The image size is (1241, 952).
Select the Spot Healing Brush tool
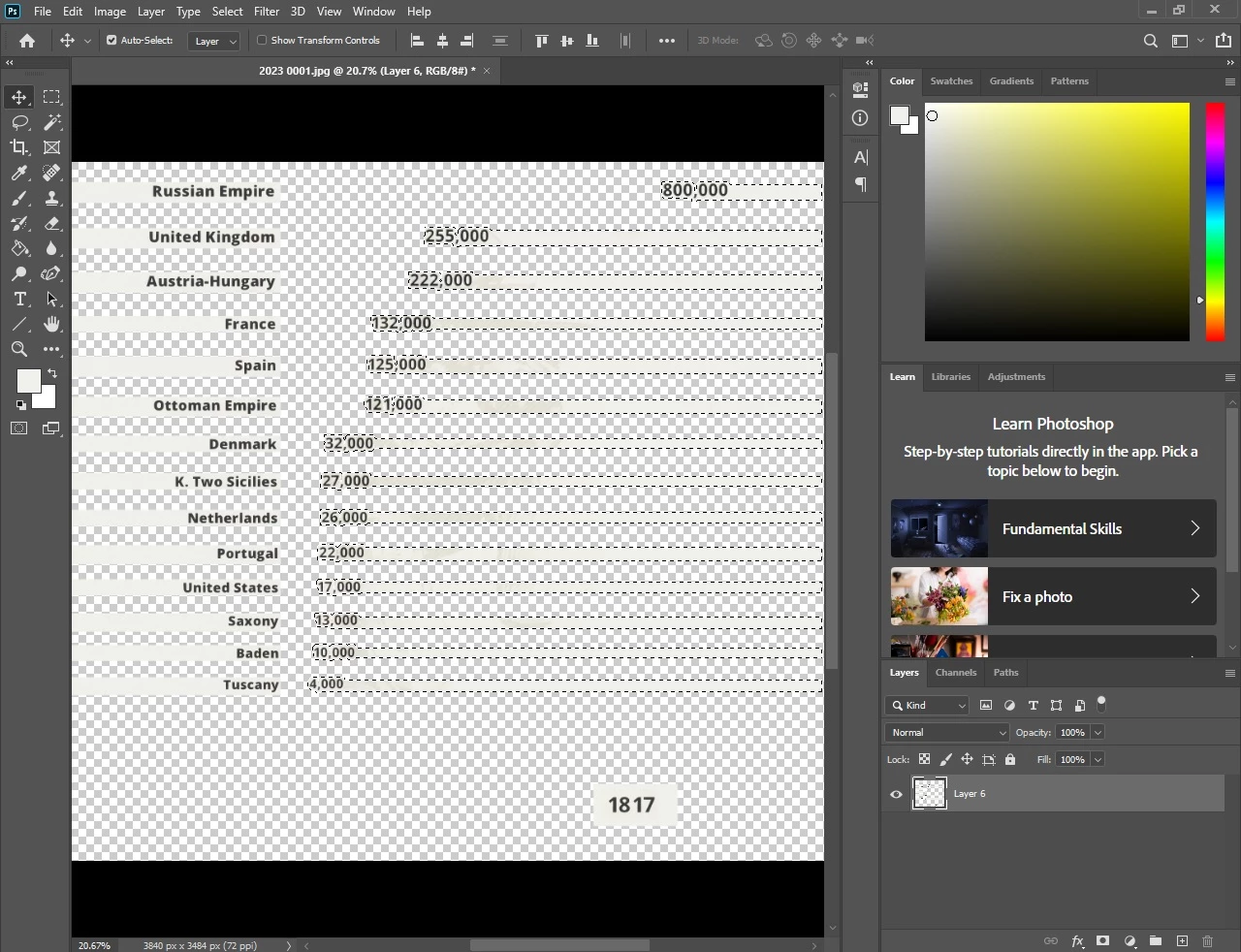(52, 173)
